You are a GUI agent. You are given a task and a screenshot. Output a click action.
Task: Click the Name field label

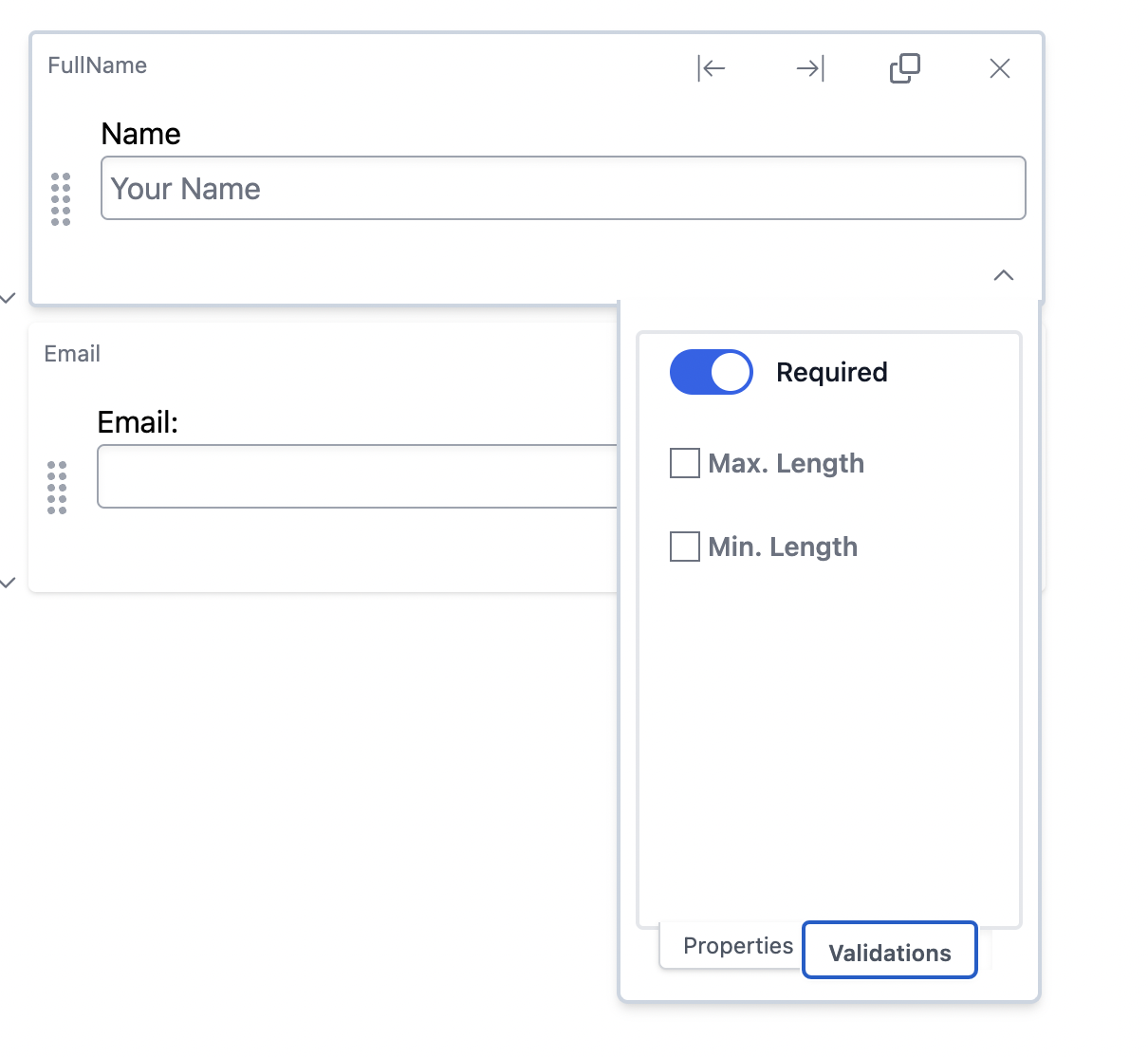[x=140, y=134]
